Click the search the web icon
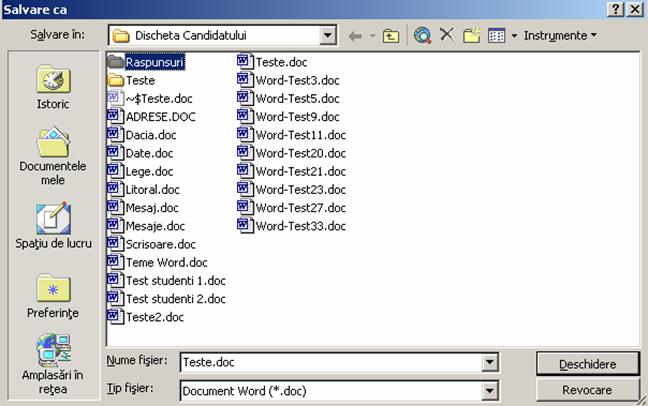The width and height of the screenshot is (648, 406). [x=422, y=36]
